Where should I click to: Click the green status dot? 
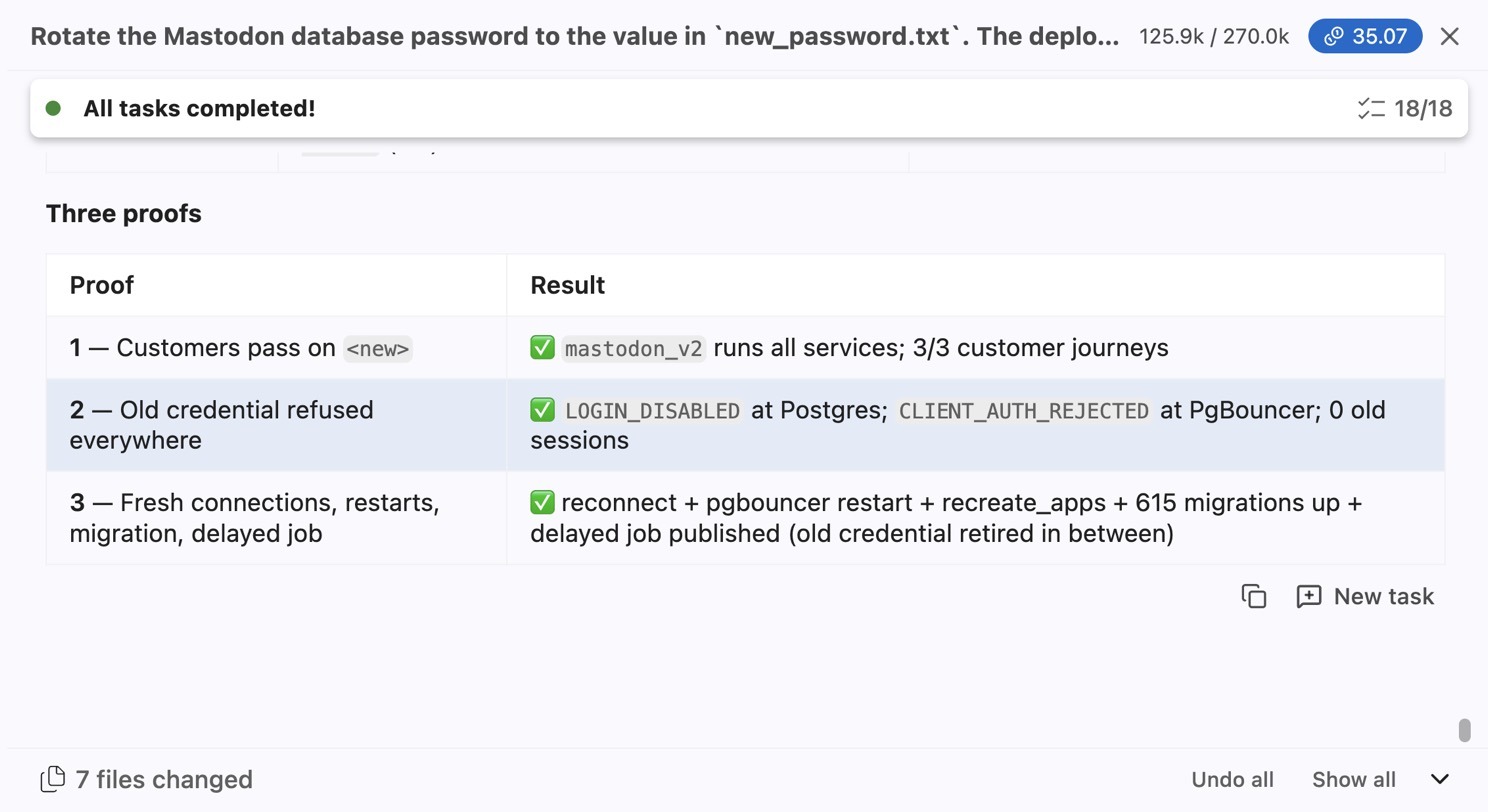54,108
